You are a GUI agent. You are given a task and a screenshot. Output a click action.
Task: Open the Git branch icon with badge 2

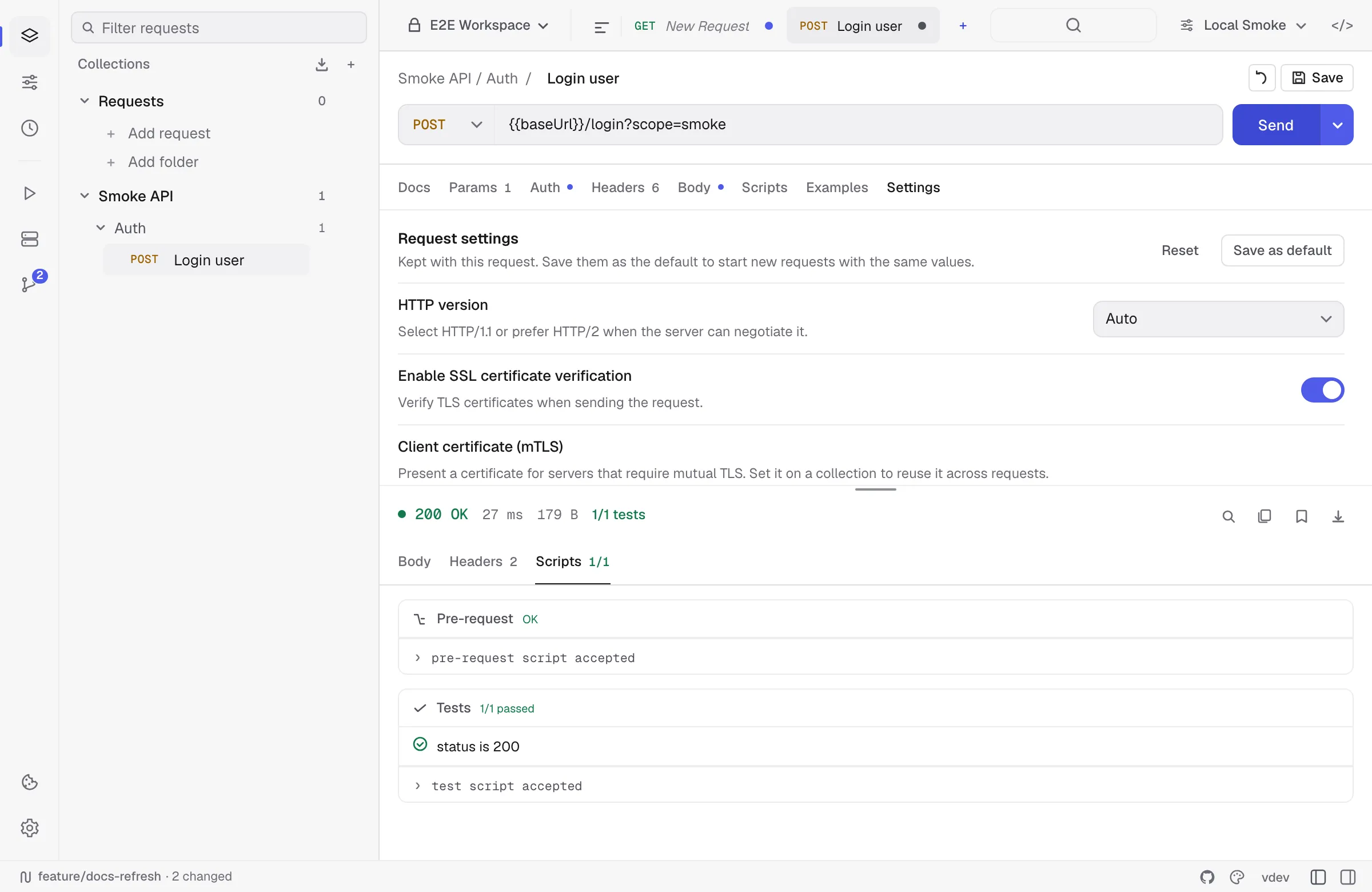point(29,283)
